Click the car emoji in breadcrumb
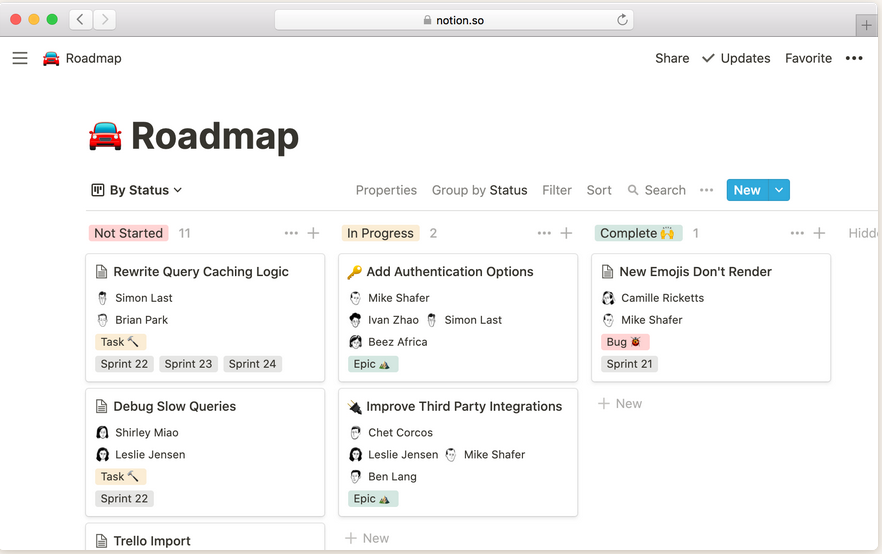Image resolution: width=882 pixels, height=554 pixels. [x=51, y=58]
